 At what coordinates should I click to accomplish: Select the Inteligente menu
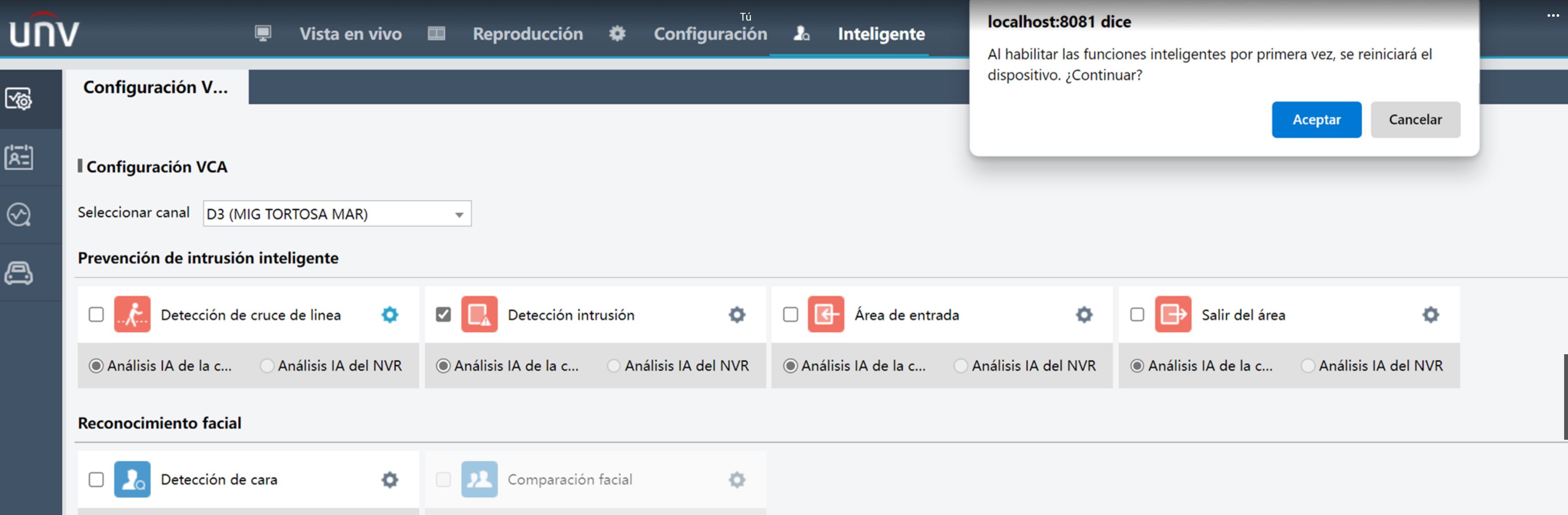[882, 34]
